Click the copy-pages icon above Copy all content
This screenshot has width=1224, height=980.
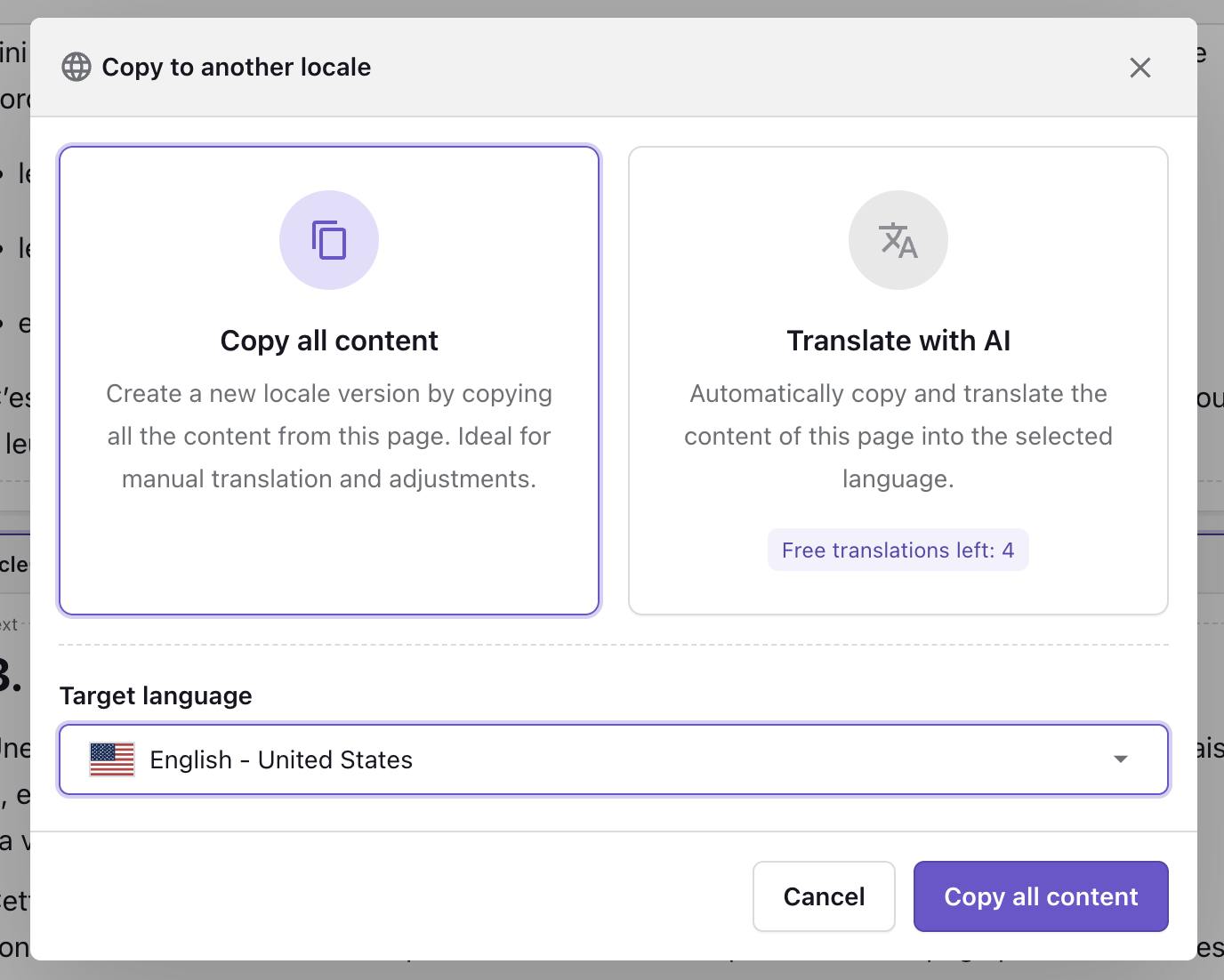pos(329,239)
